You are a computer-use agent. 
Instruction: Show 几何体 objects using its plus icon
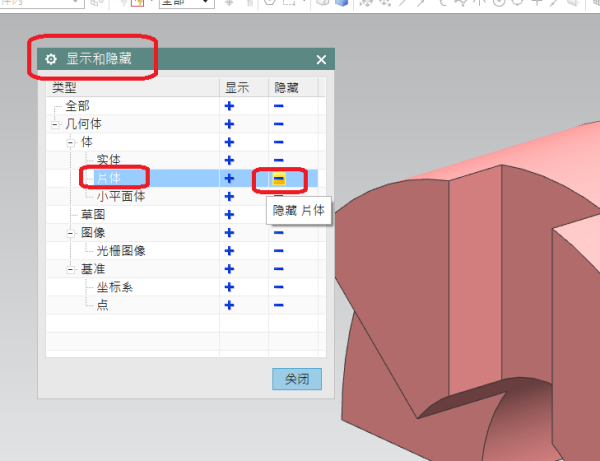click(x=229, y=124)
